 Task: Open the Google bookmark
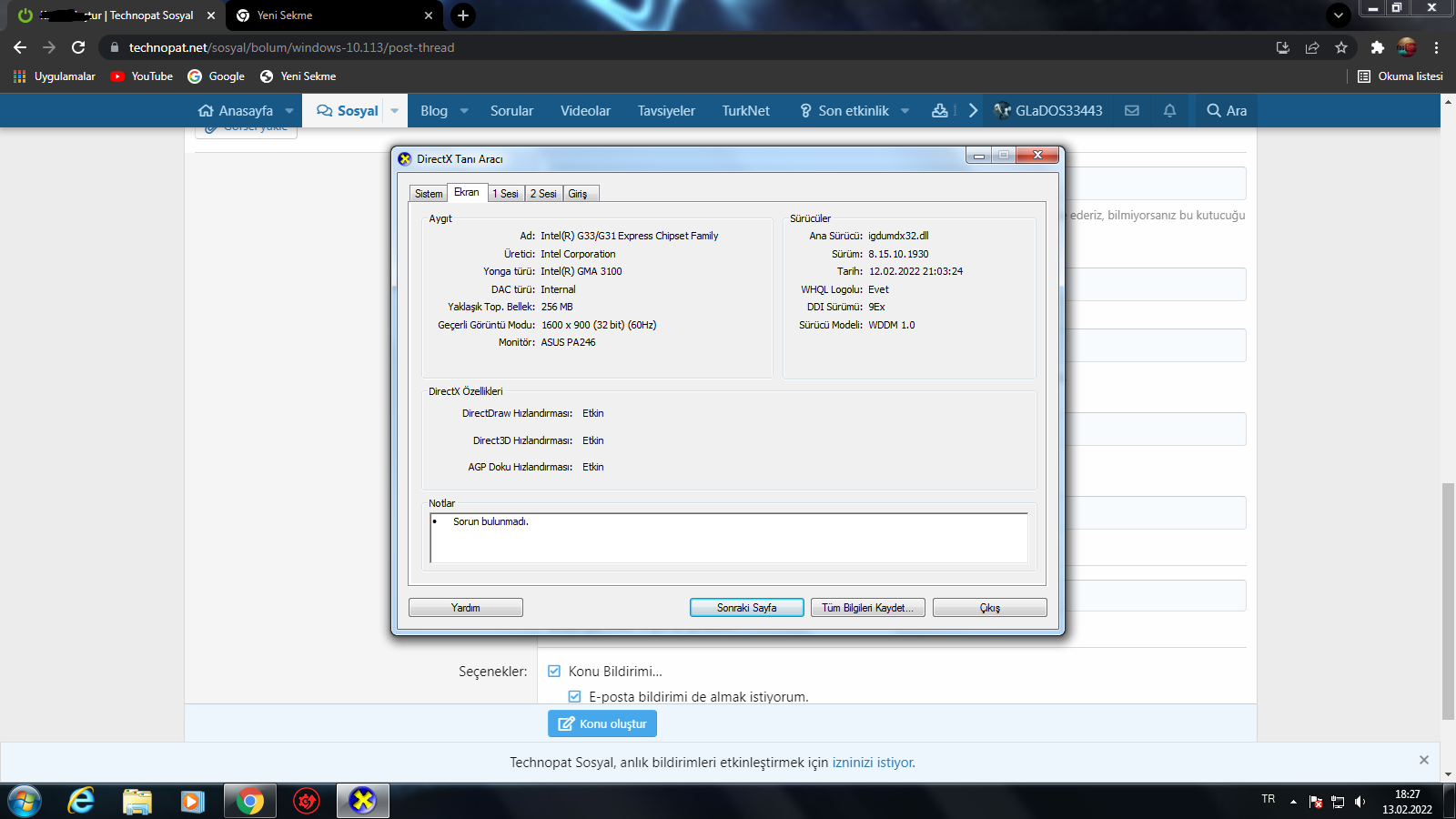(217, 76)
